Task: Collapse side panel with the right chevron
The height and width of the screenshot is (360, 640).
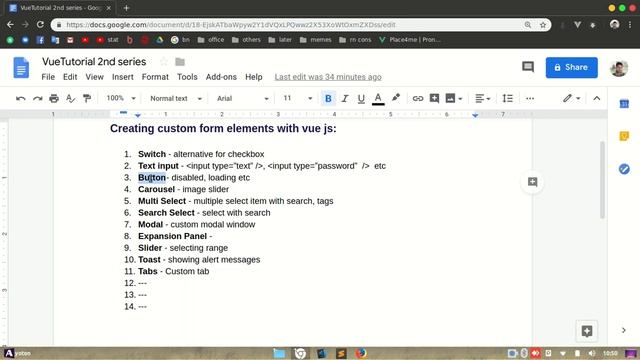Action: tap(624, 330)
